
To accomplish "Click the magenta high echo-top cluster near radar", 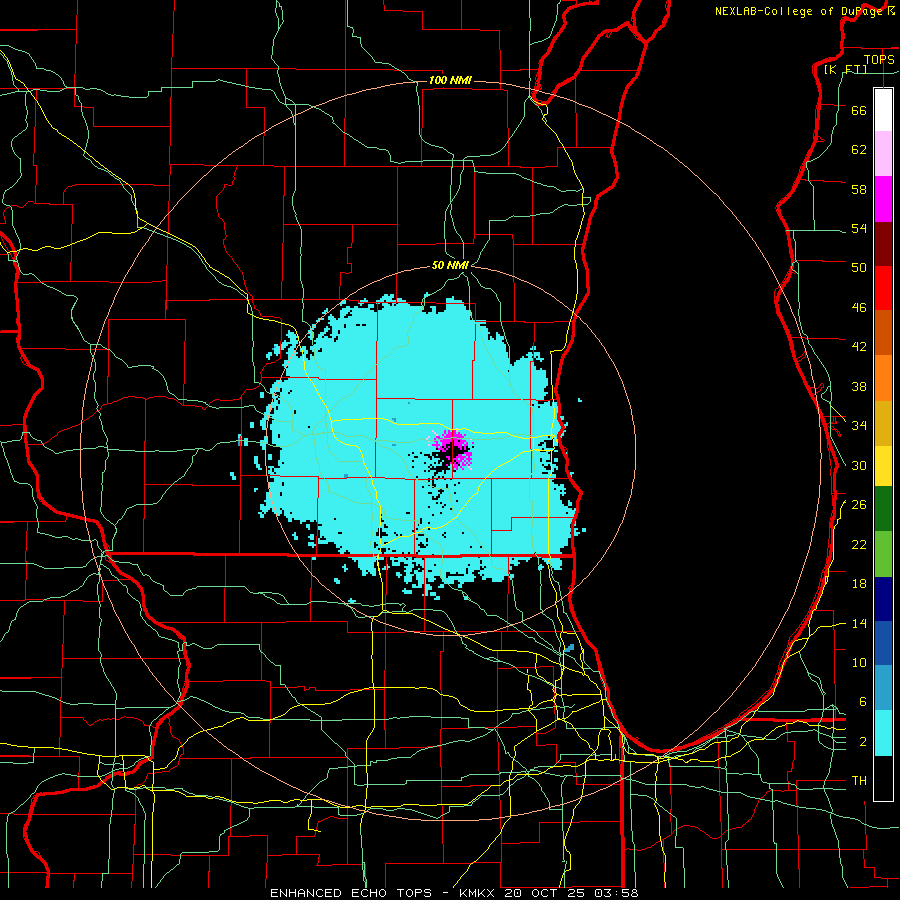I will point(452,449).
